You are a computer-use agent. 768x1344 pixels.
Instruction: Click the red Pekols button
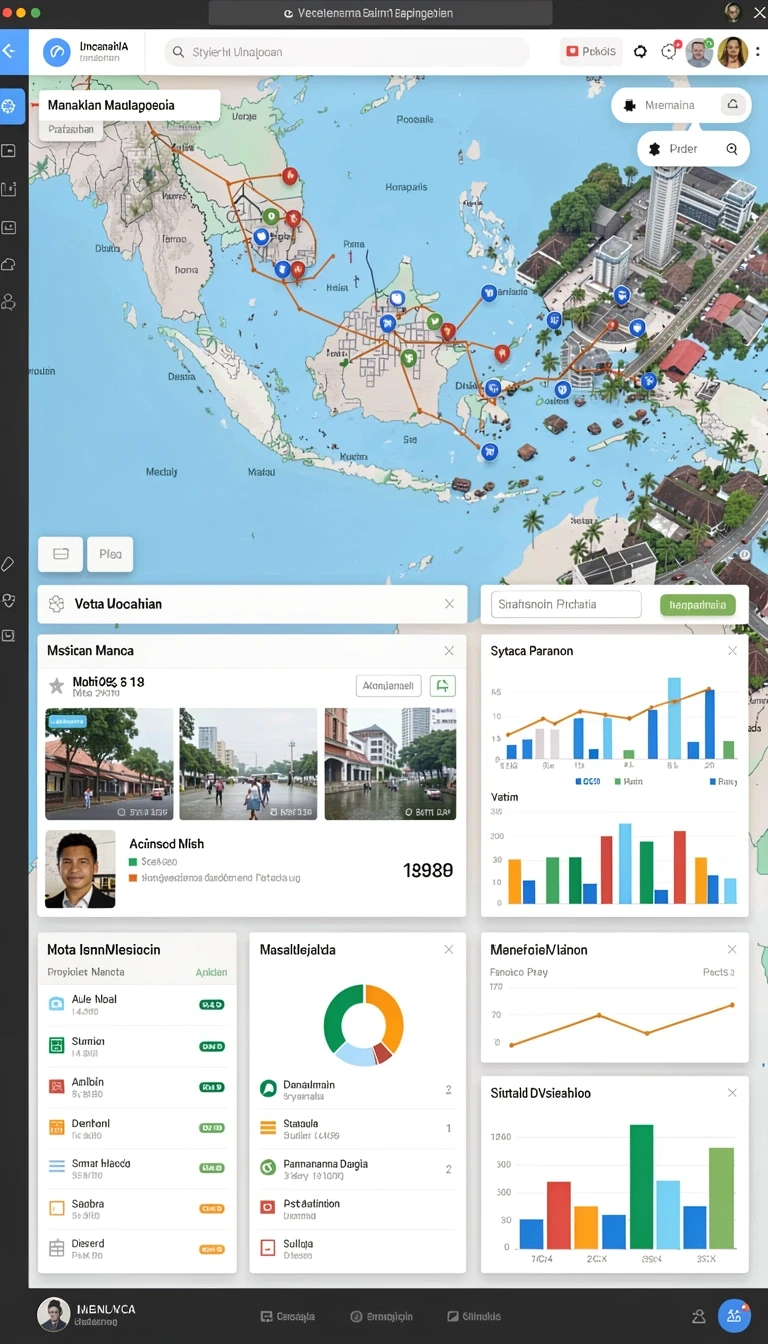pyautogui.click(x=591, y=51)
